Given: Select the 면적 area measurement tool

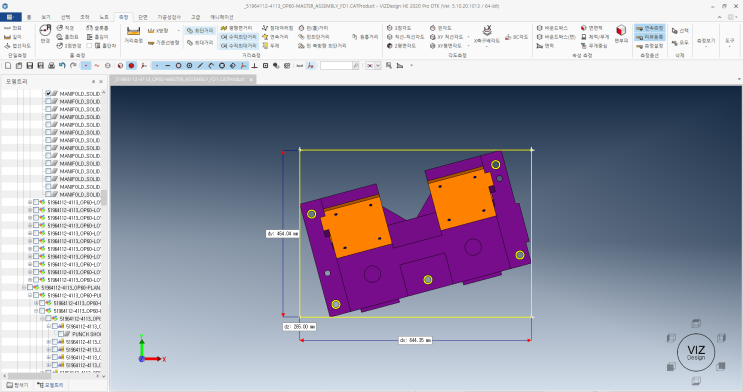Looking at the screenshot, I should point(545,46).
